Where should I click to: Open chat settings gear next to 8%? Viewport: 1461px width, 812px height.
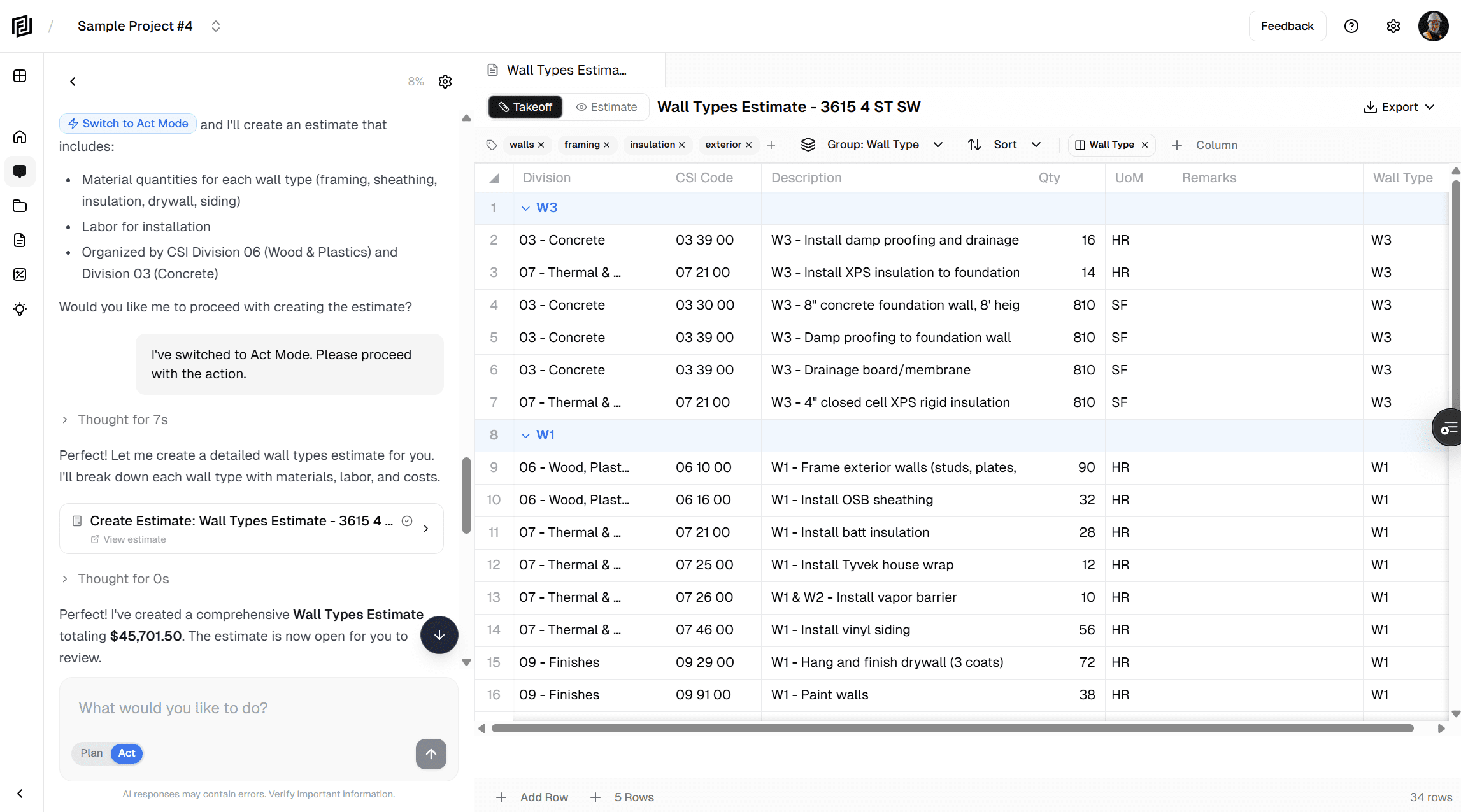point(445,82)
